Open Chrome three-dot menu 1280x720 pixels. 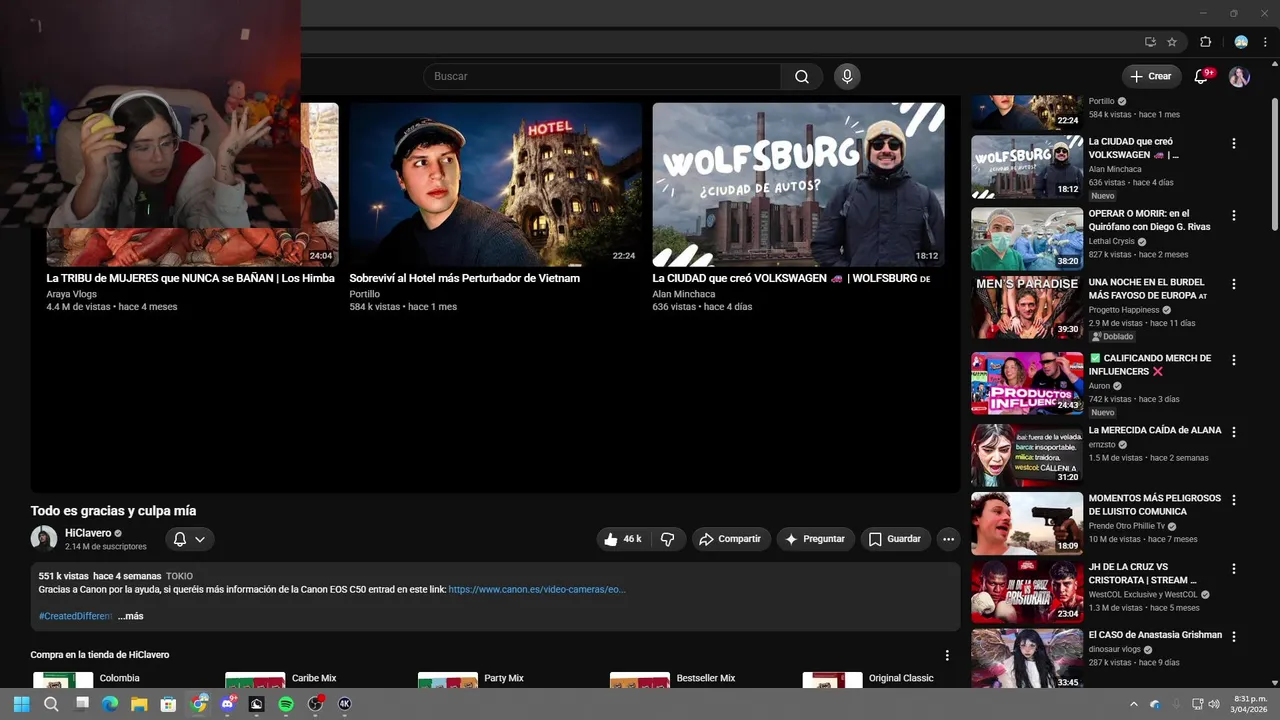coord(1265,42)
